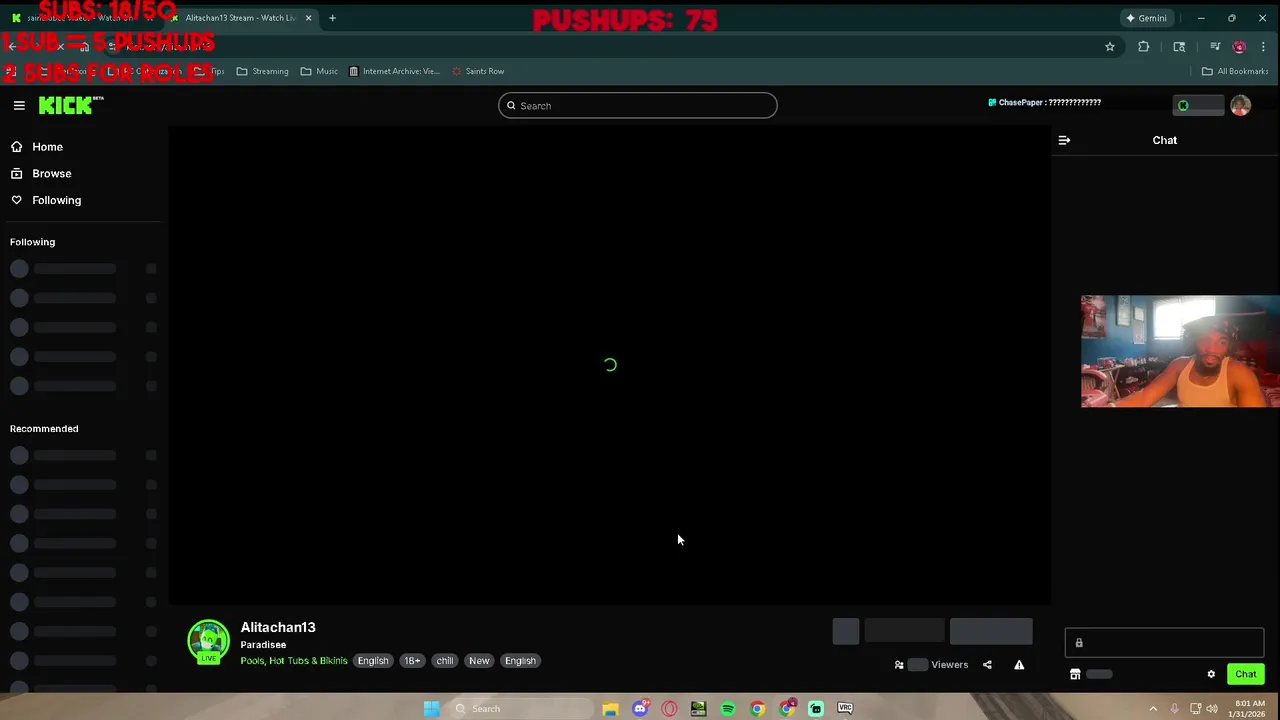This screenshot has width=1280, height=720.
Task: Open the Windows Start menu
Action: (x=431, y=708)
